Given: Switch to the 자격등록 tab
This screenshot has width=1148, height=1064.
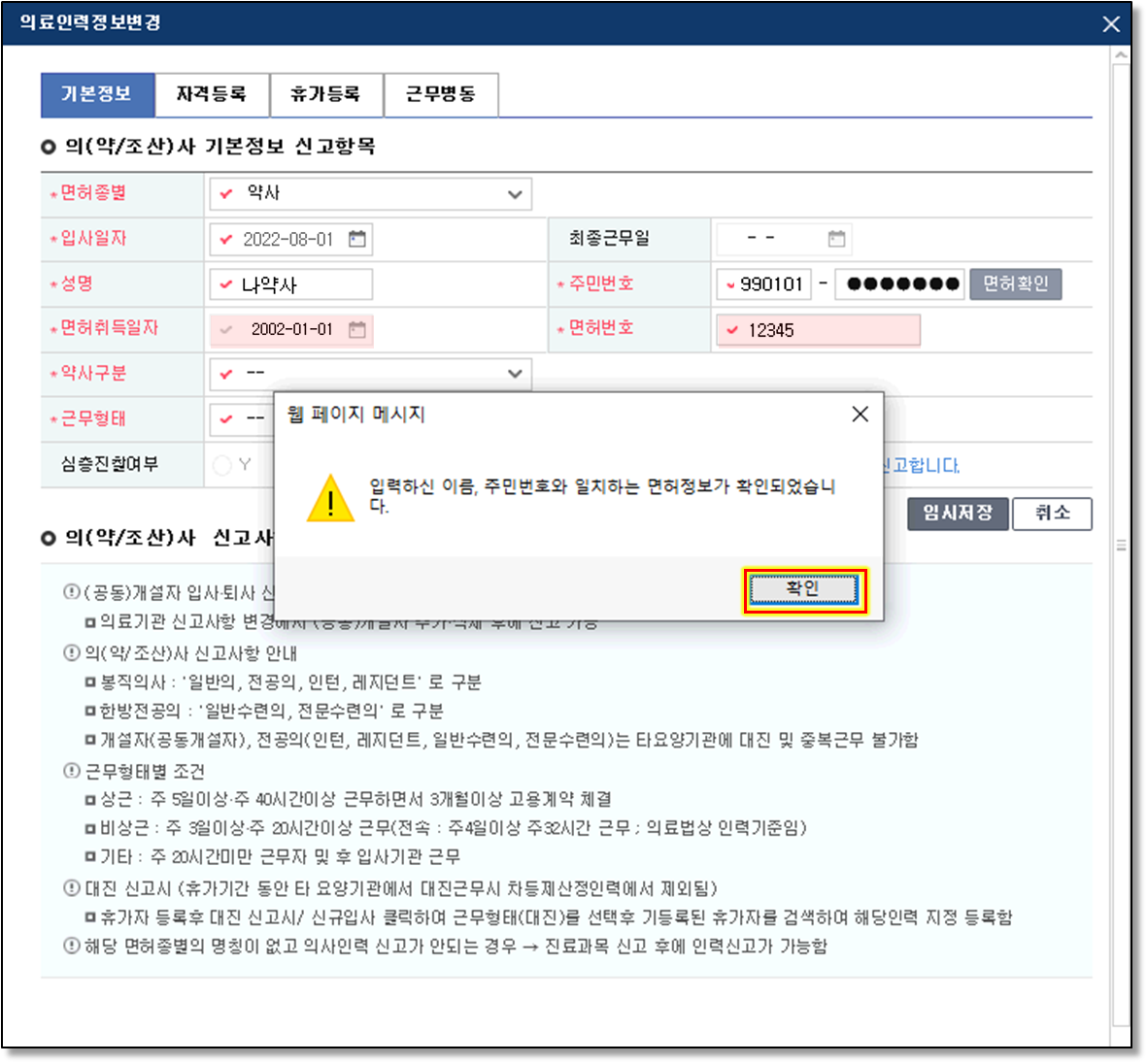Looking at the screenshot, I should click(212, 94).
